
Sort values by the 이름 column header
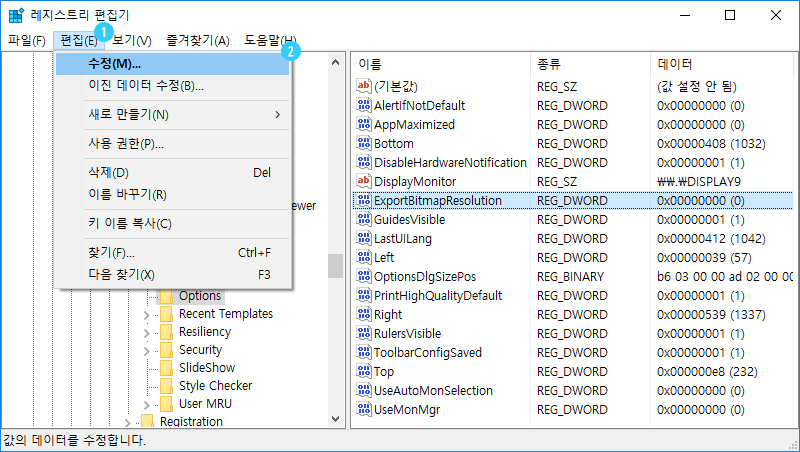pyautogui.click(x=440, y=63)
